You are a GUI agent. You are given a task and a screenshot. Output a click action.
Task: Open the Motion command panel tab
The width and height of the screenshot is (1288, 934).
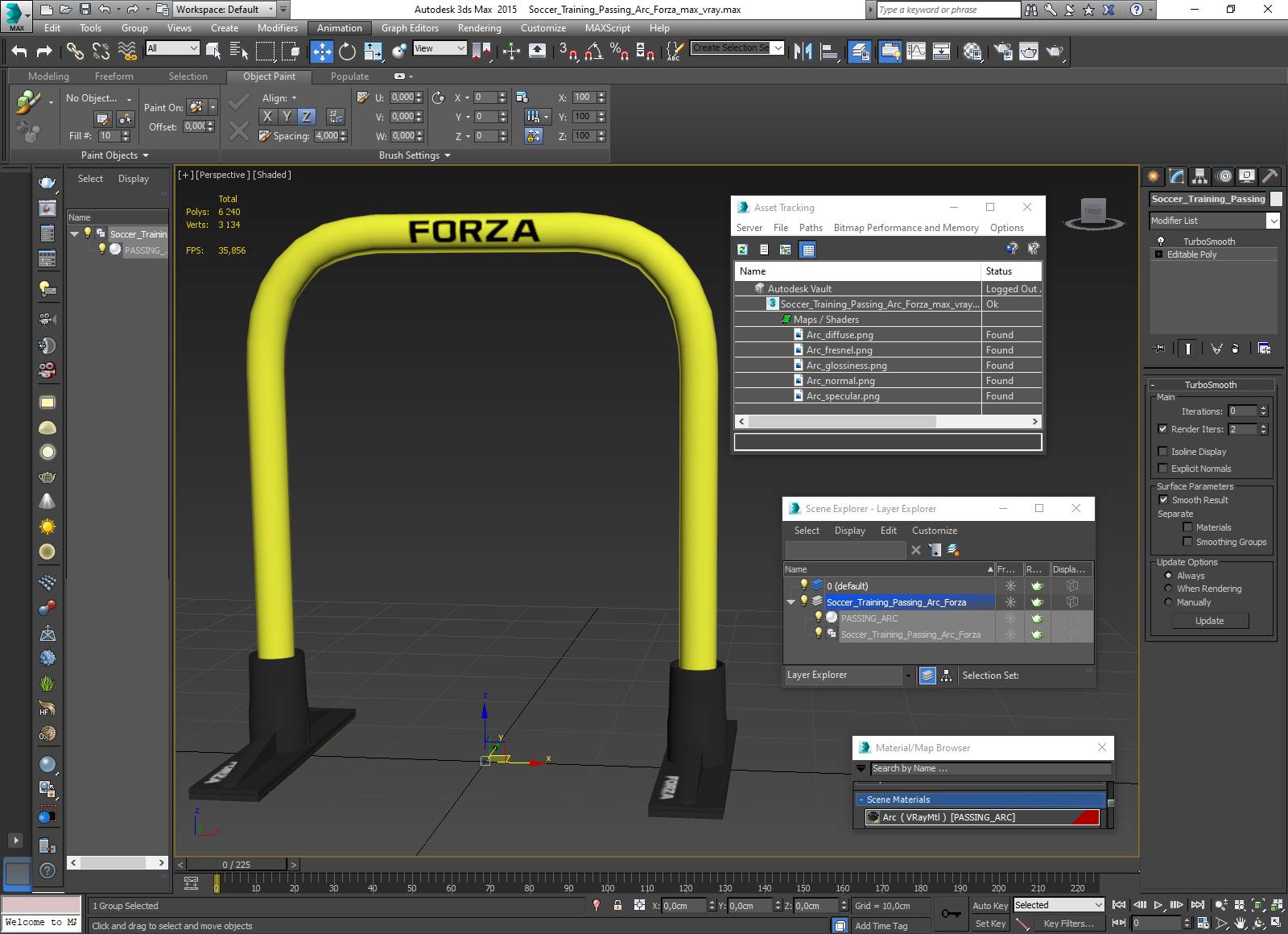pos(1224,176)
